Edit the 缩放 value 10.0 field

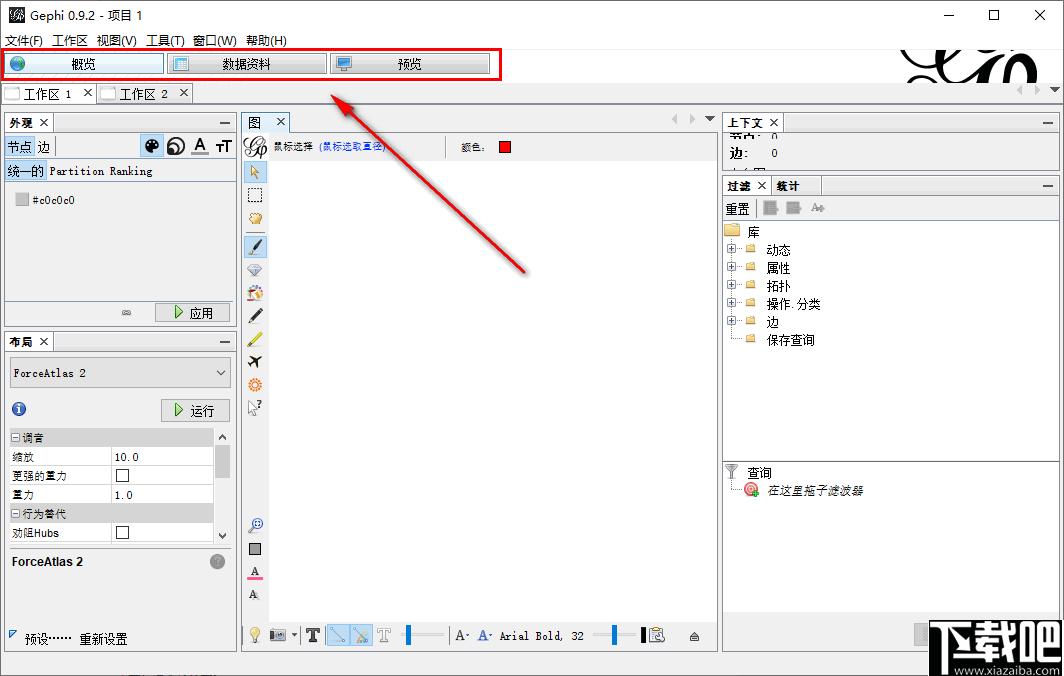coord(162,457)
